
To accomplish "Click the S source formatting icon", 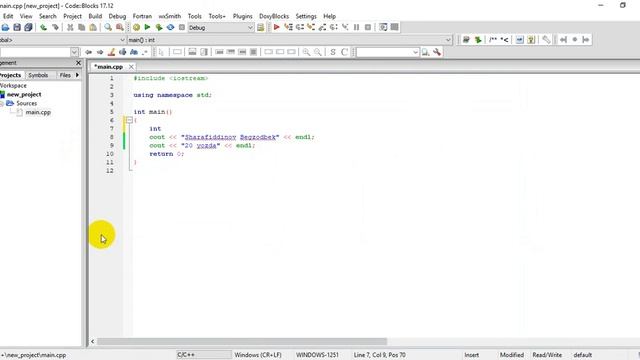I will tap(333, 52).
